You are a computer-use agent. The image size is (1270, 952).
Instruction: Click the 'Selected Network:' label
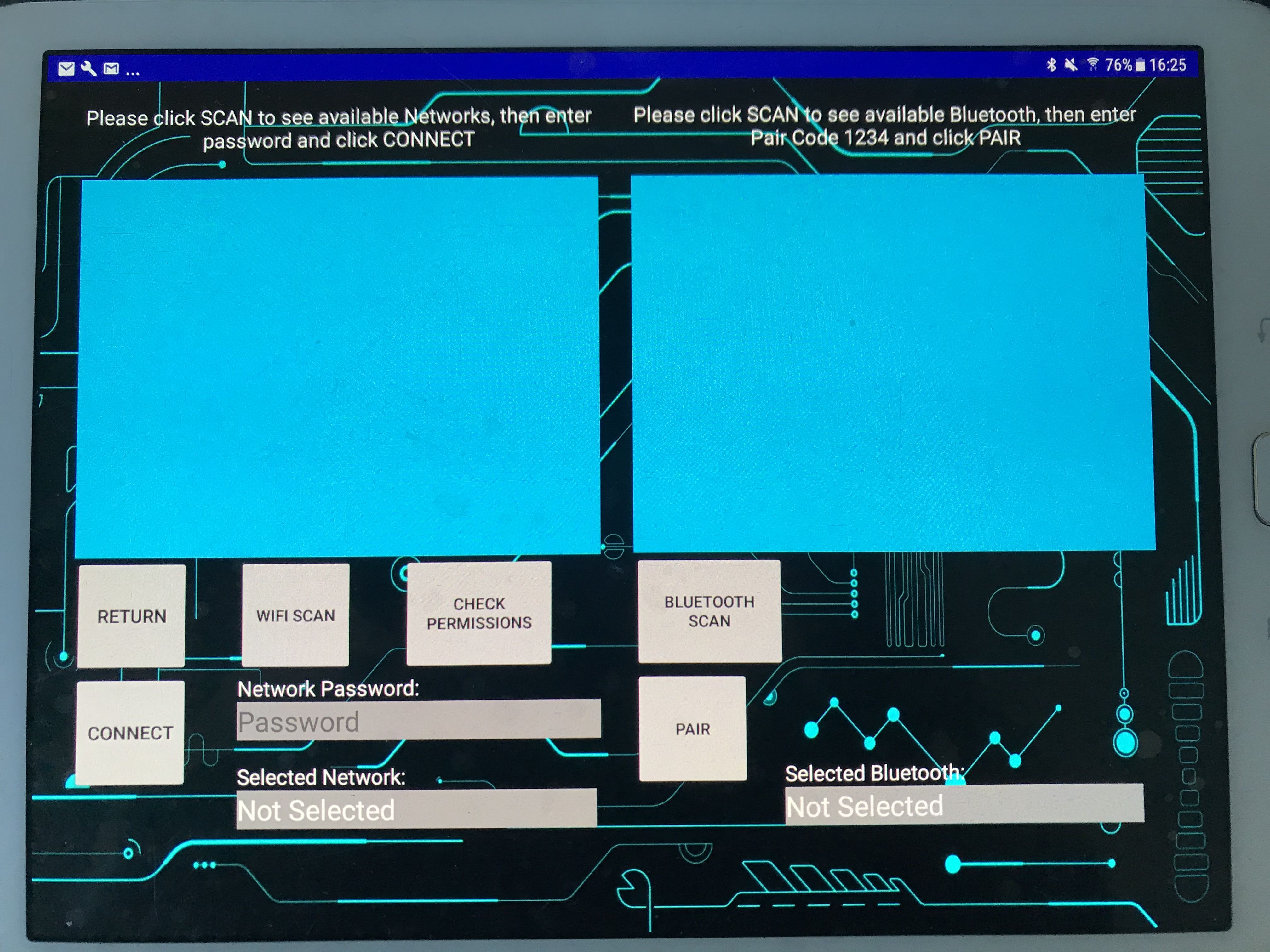pyautogui.click(x=321, y=777)
